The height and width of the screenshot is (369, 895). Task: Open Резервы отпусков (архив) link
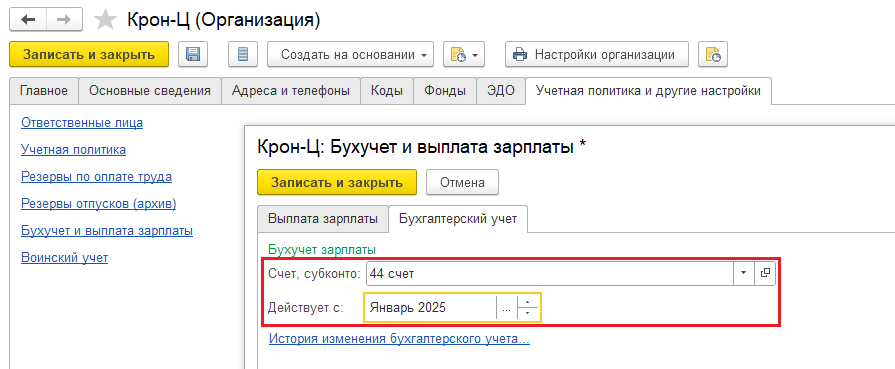(99, 203)
